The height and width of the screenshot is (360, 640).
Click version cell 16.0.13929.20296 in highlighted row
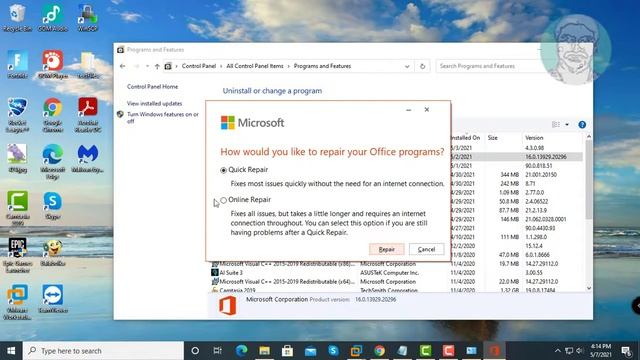pos(546,157)
